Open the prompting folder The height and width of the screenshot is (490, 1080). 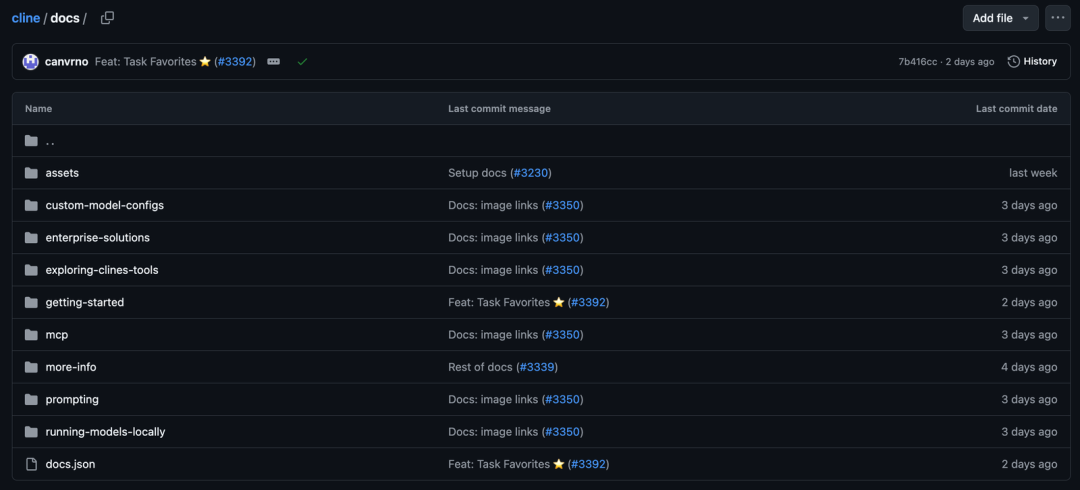pyautogui.click(x=72, y=400)
